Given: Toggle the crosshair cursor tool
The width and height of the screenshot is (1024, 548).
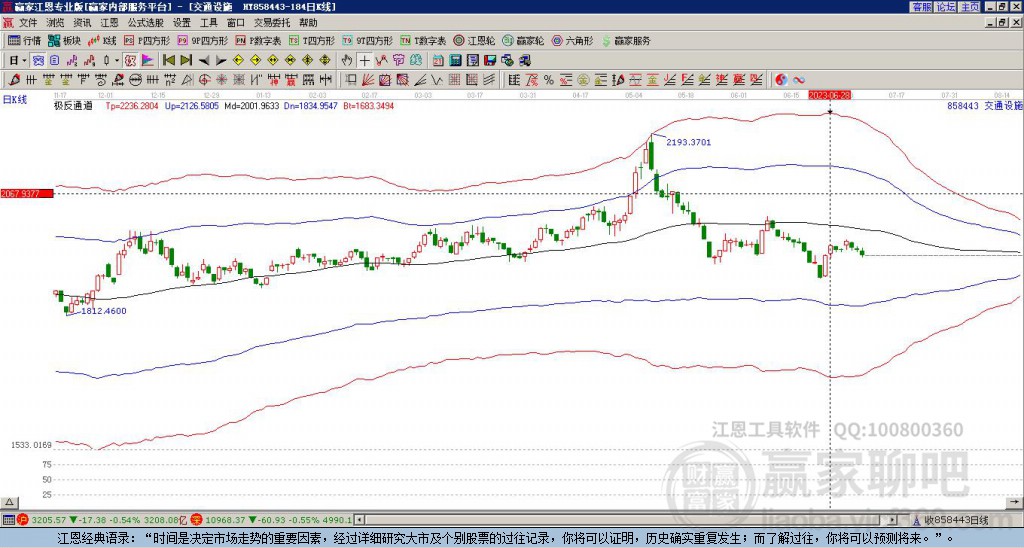Looking at the screenshot, I should 364,60.
